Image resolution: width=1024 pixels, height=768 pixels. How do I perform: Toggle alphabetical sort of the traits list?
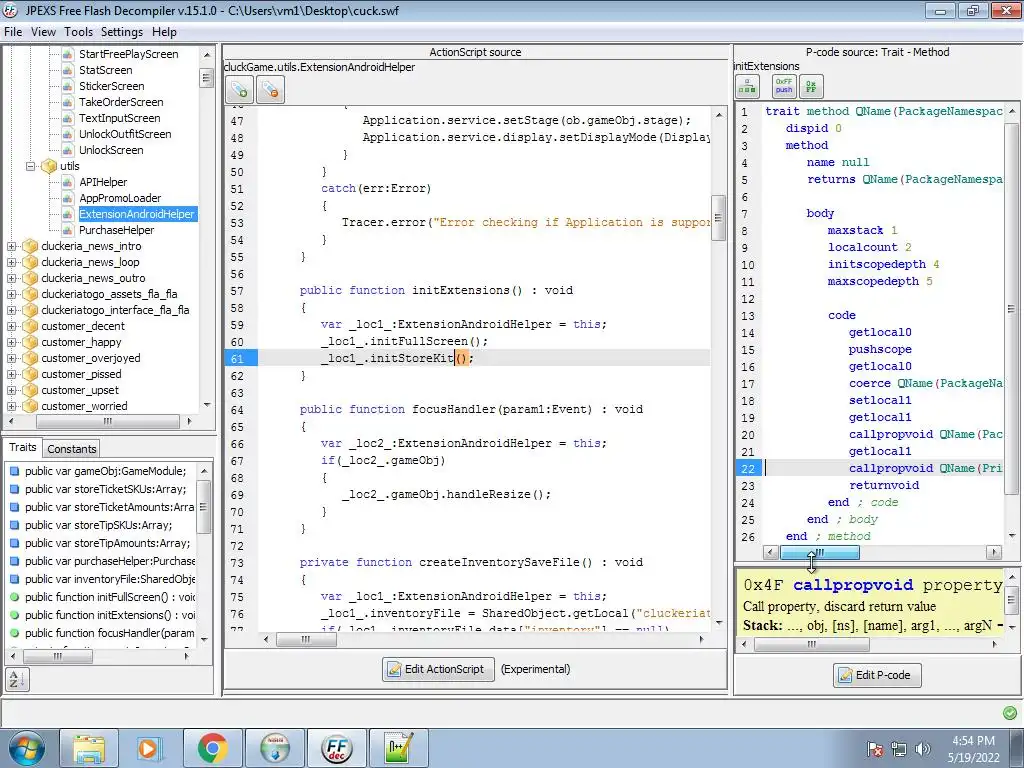(x=17, y=679)
